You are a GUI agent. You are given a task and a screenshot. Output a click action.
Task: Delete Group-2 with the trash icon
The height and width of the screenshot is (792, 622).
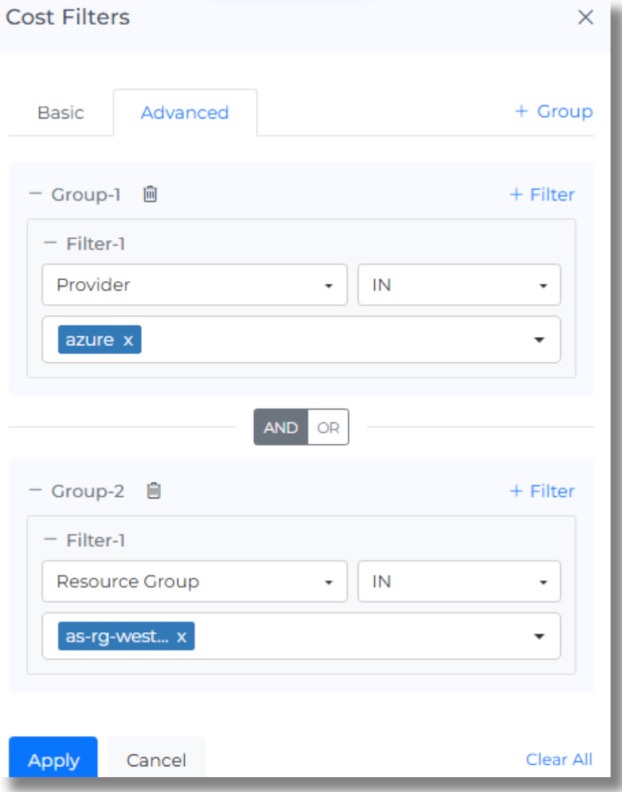coord(153,491)
